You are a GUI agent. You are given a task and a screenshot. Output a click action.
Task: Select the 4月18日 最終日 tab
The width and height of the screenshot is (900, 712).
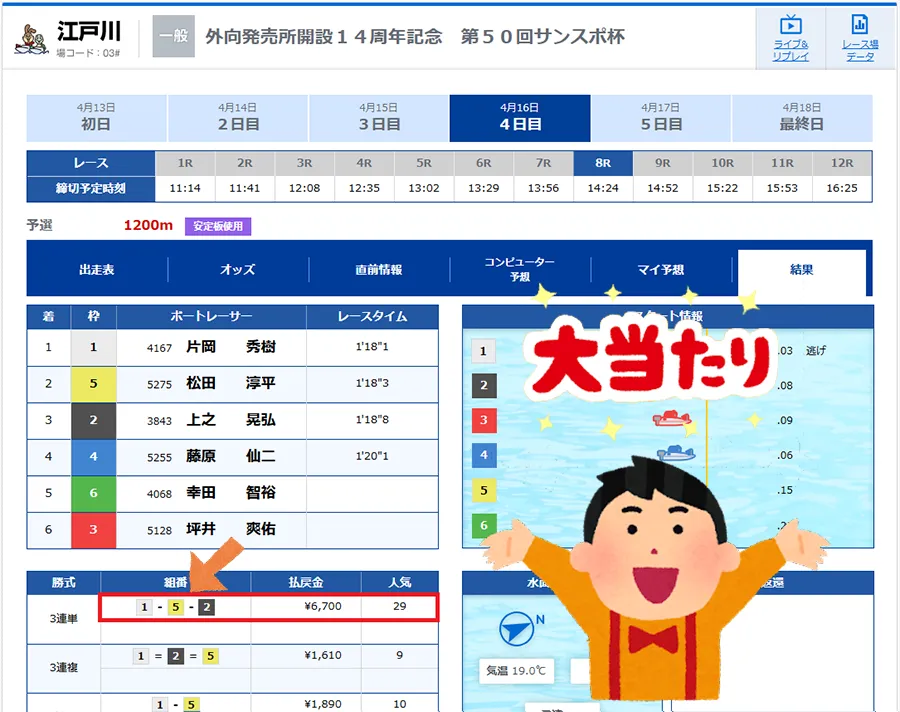(x=802, y=118)
